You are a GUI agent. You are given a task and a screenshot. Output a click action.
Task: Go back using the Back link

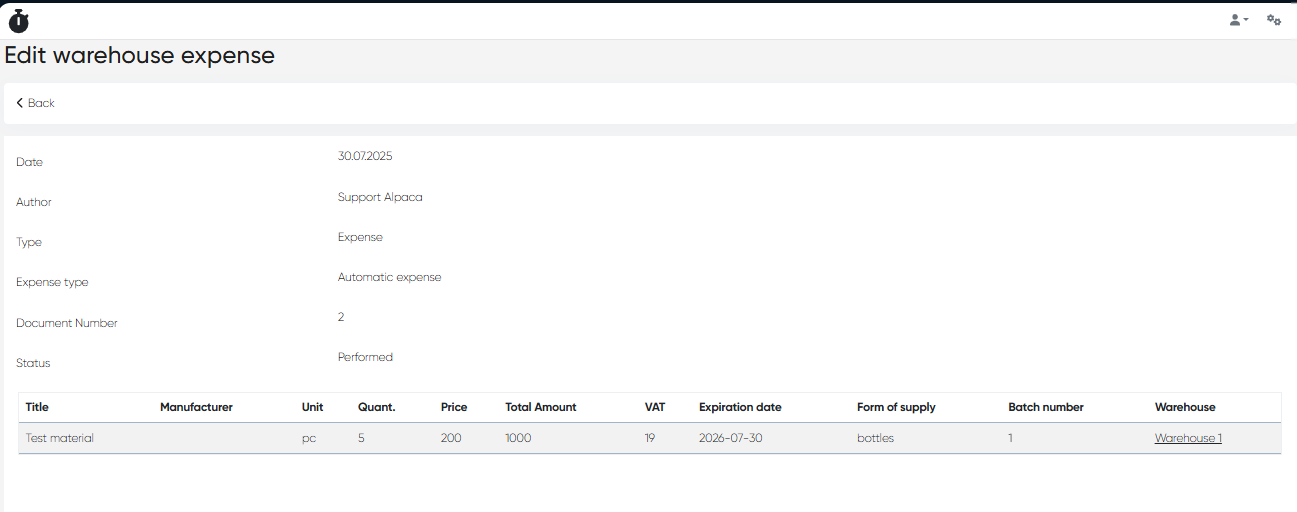tap(36, 103)
